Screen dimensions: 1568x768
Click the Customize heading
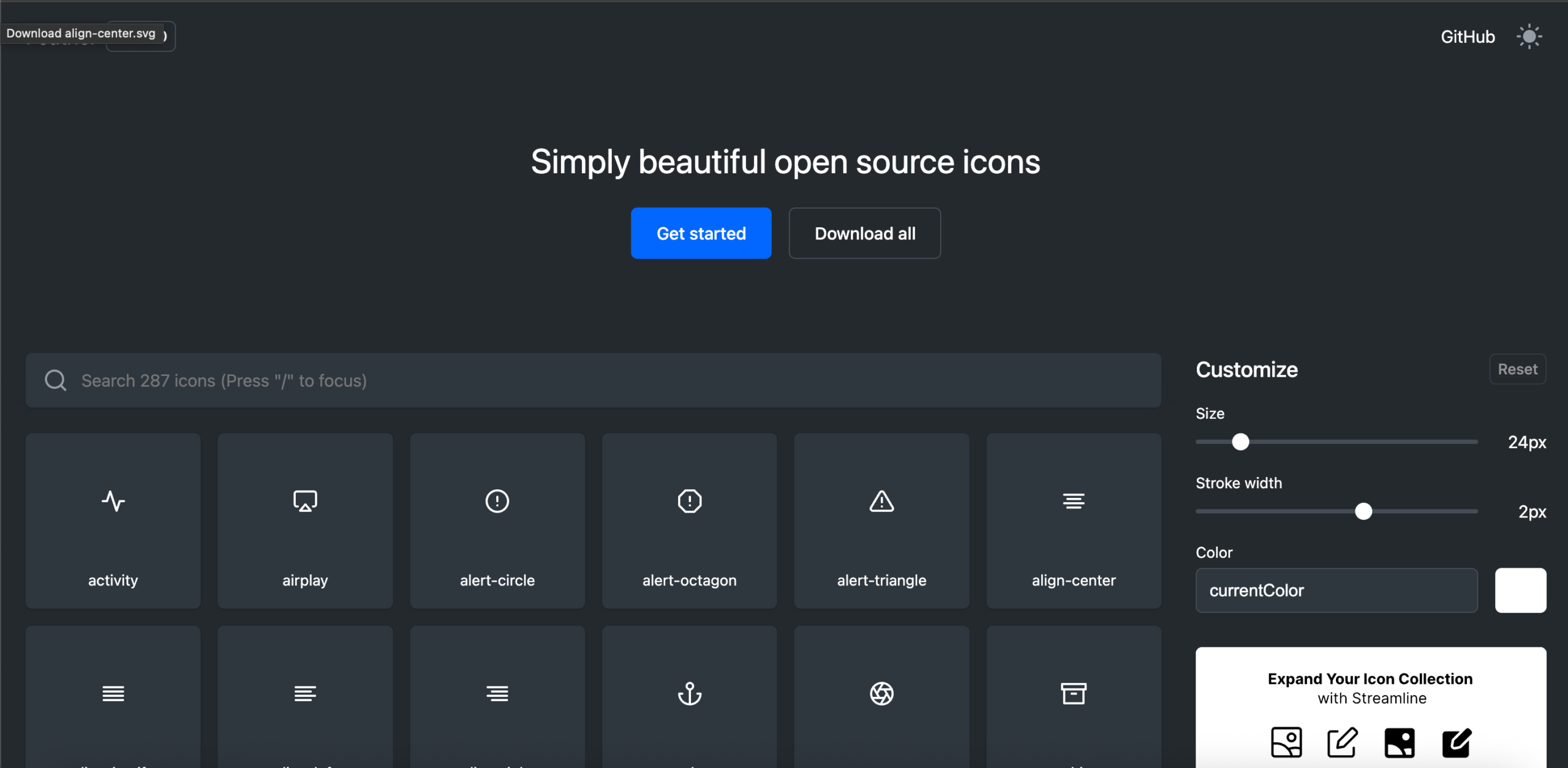(1246, 369)
